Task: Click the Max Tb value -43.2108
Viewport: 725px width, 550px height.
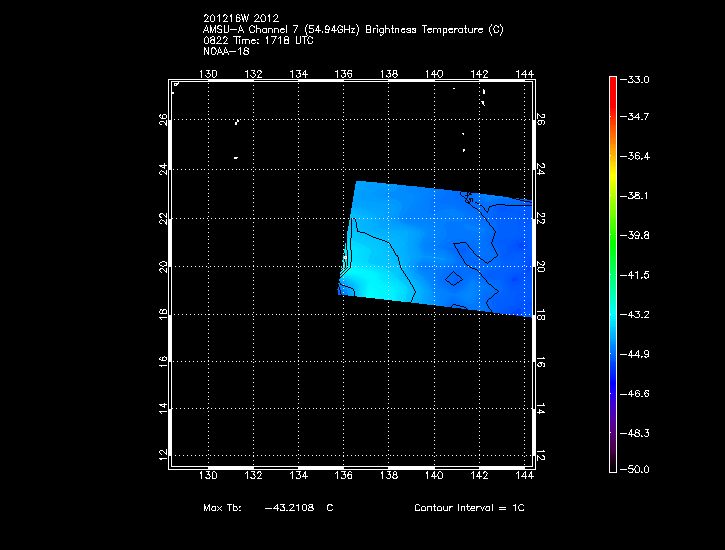Action: pyautogui.click(x=290, y=508)
